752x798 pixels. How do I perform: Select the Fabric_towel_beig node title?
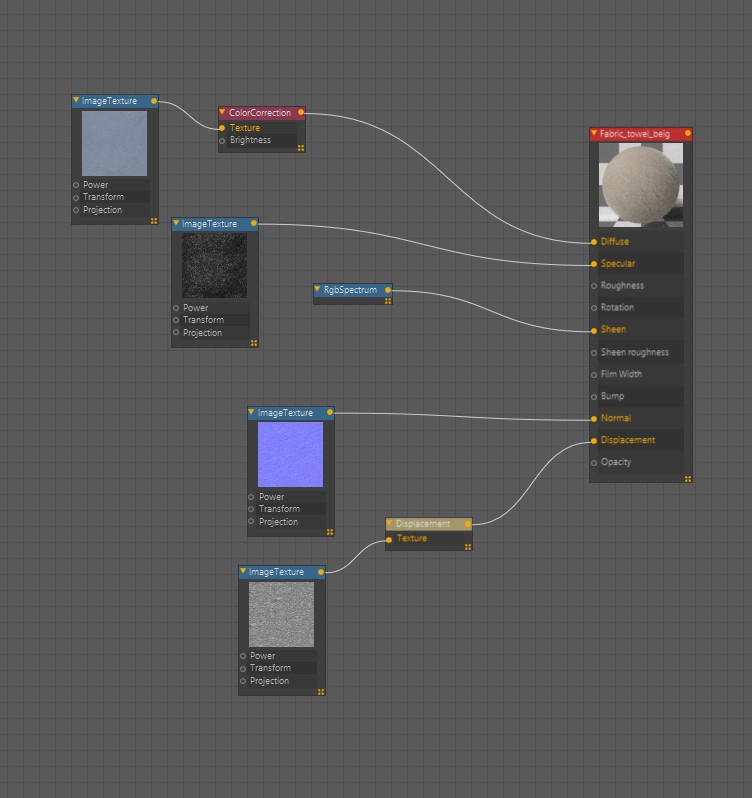click(x=634, y=134)
